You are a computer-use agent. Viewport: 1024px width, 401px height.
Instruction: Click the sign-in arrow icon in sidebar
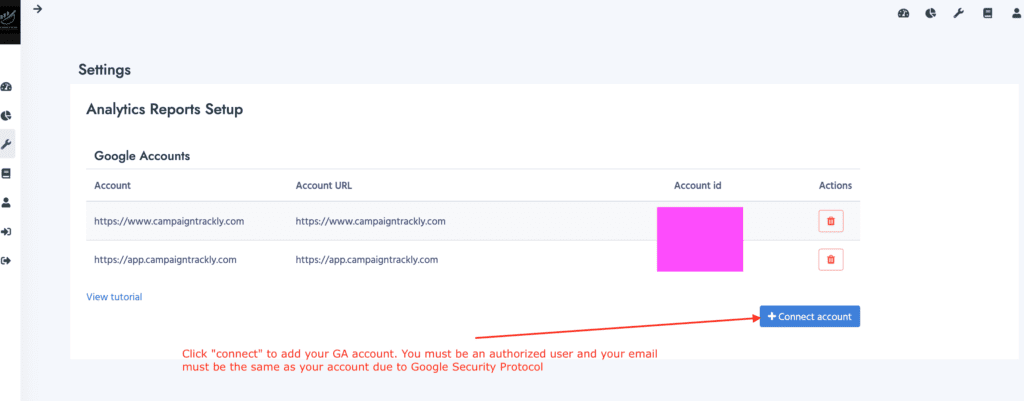[x=7, y=232]
